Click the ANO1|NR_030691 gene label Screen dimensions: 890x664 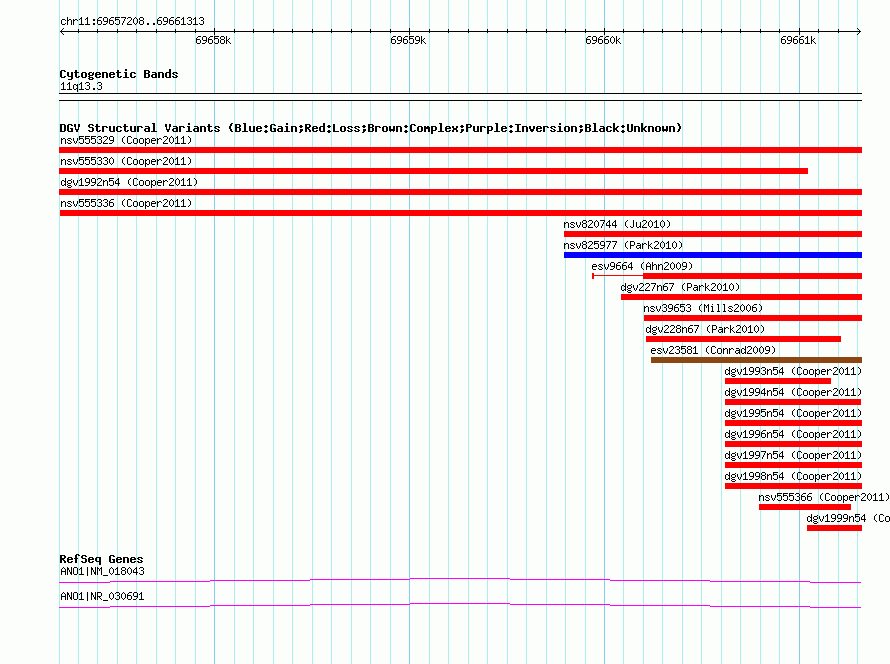tap(102, 596)
